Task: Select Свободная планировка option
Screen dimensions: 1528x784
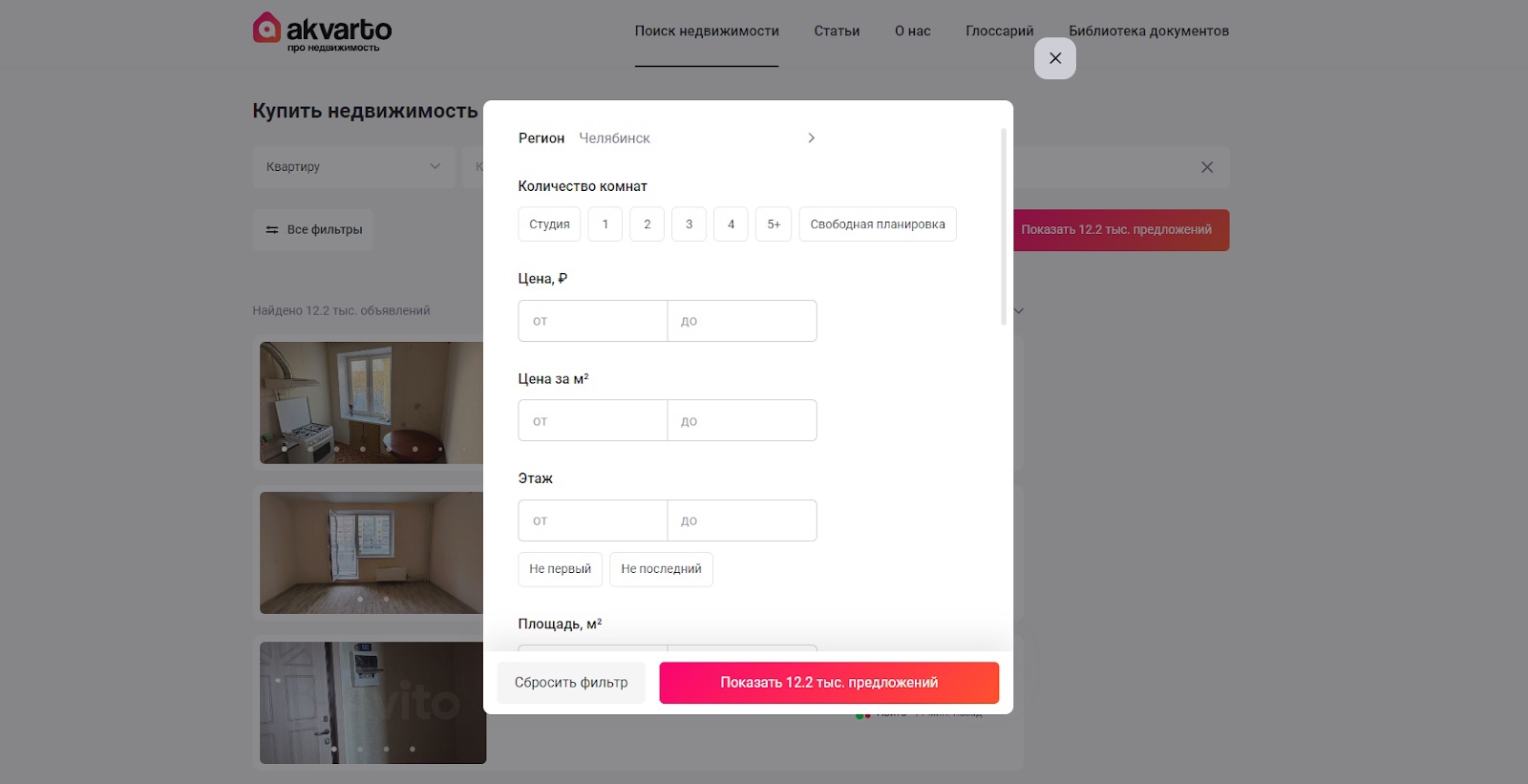Action: 878,224
